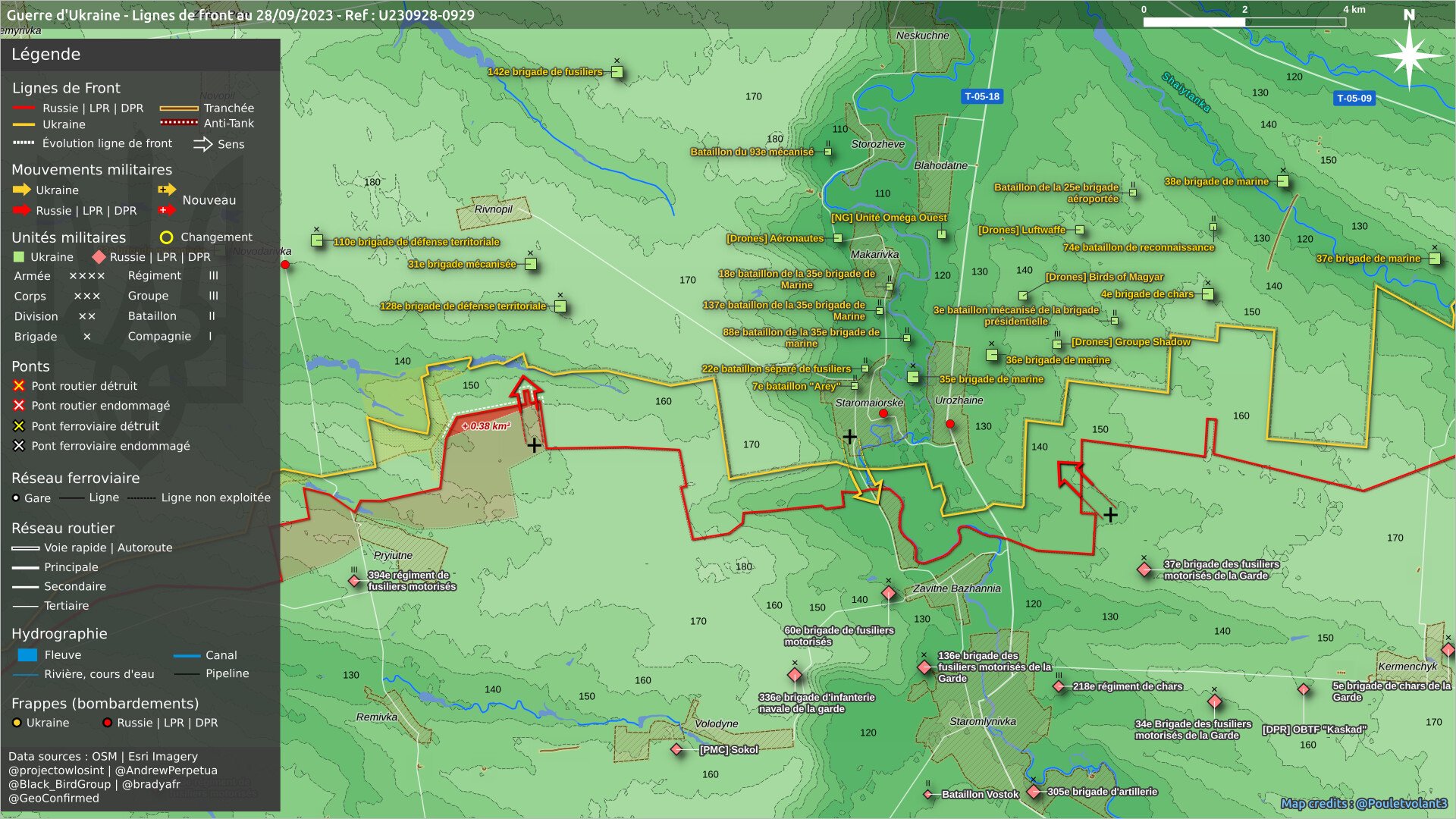Click the map scale bar
Screen dimensions: 1456x819
1244,22
